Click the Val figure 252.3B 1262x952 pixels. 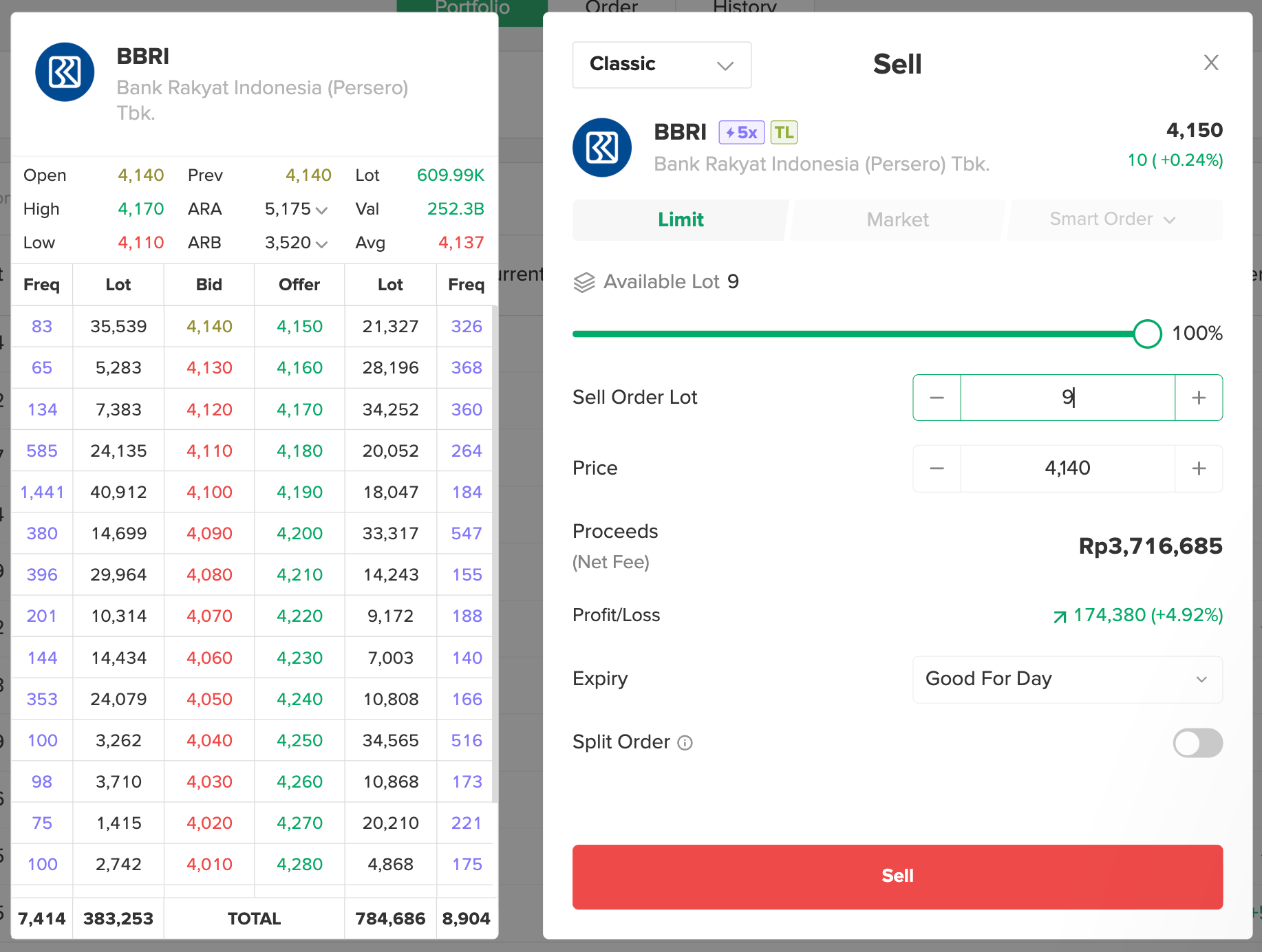click(456, 209)
